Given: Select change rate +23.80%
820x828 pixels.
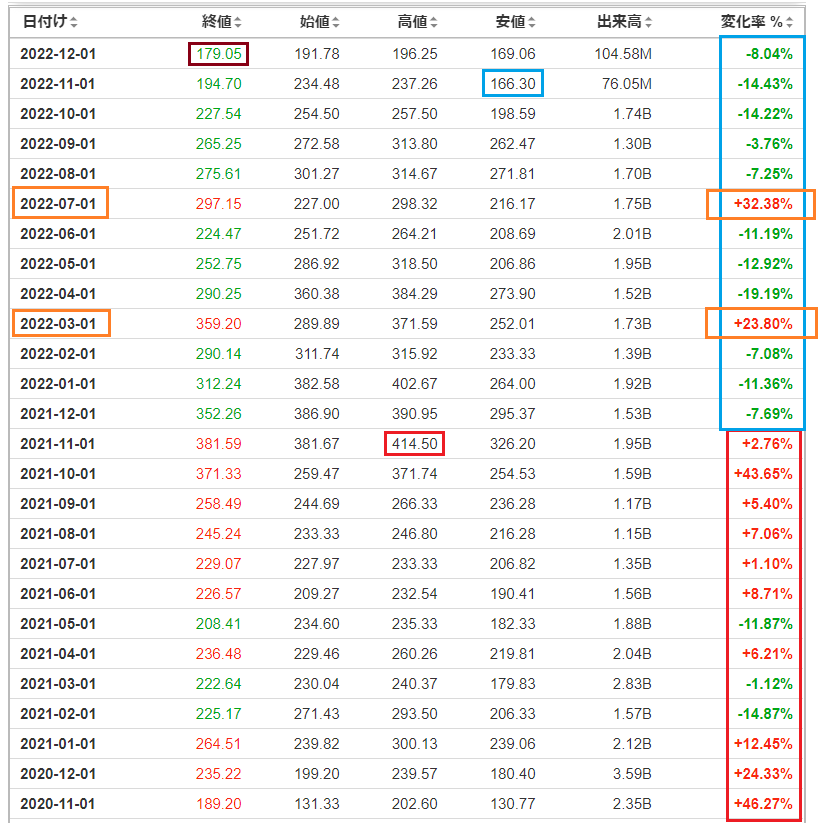Looking at the screenshot, I should tap(763, 324).
